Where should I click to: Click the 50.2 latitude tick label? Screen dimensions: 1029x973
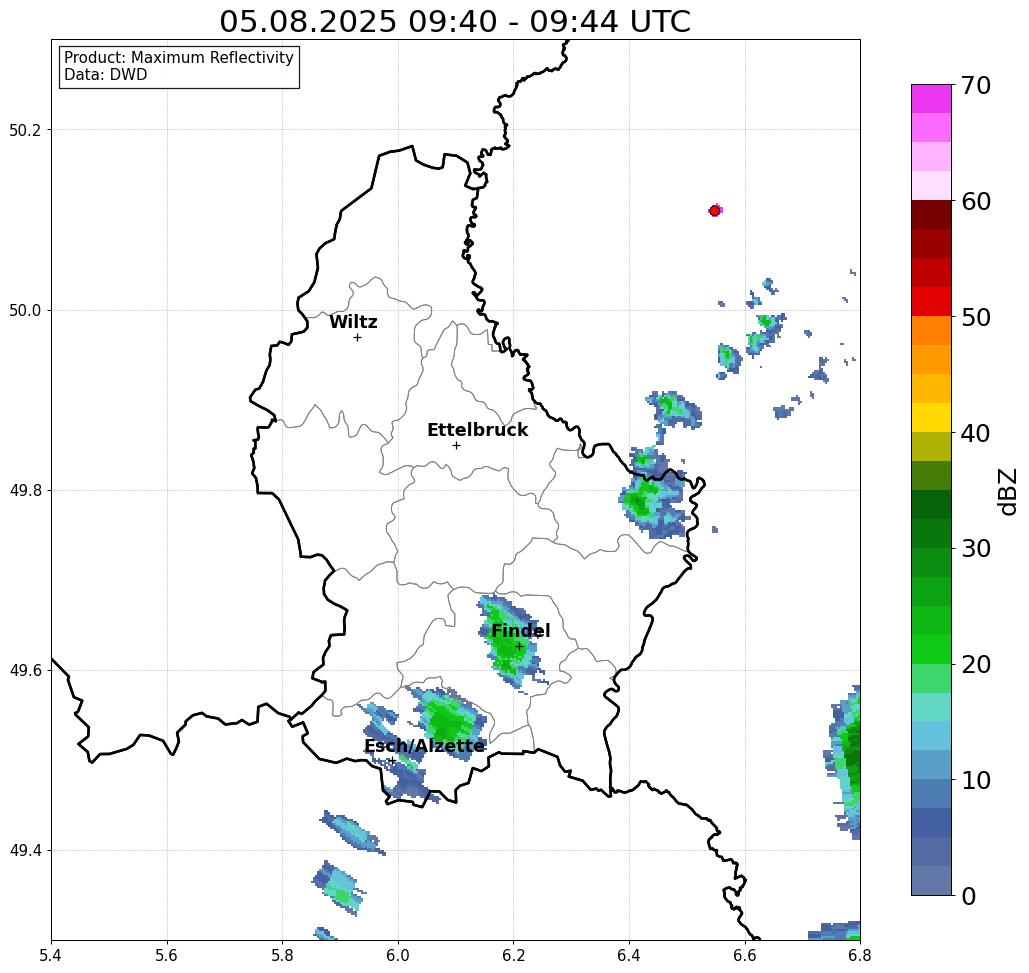point(25,130)
